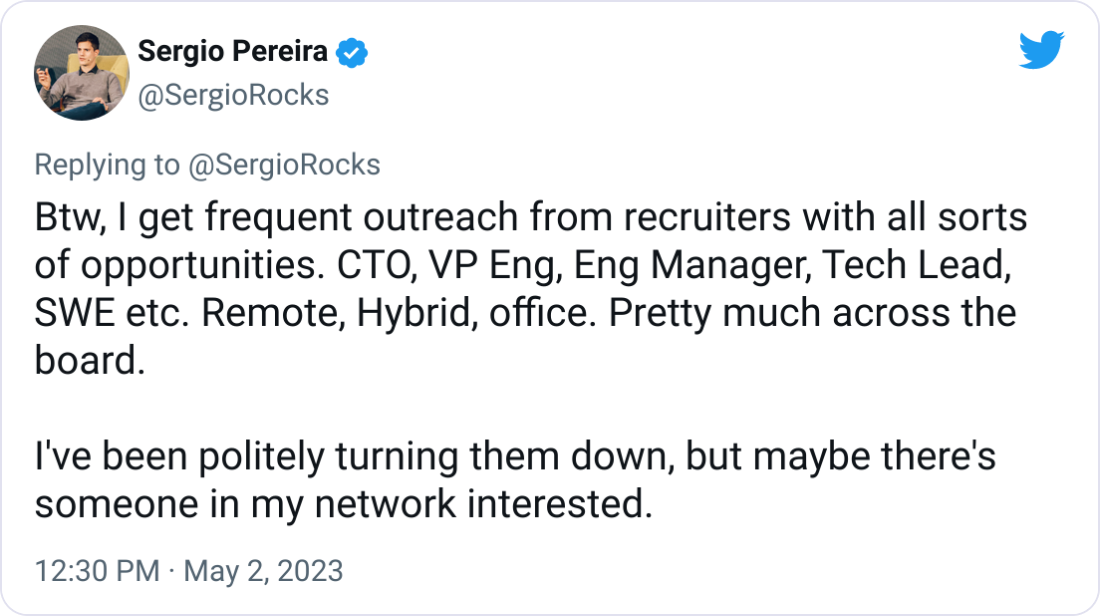The height and width of the screenshot is (616, 1100).
Task: Open Sergio Pereira's profile picture
Action: click(x=80, y=72)
